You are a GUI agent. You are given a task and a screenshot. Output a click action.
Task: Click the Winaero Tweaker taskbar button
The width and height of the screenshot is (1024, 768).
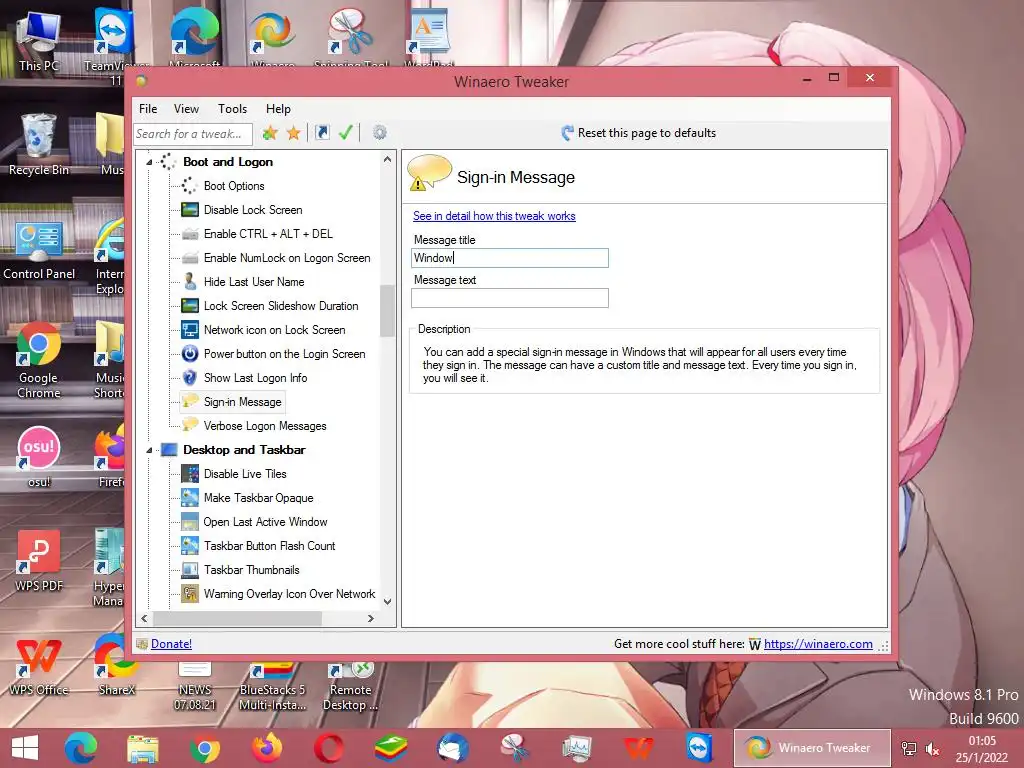[812, 748]
